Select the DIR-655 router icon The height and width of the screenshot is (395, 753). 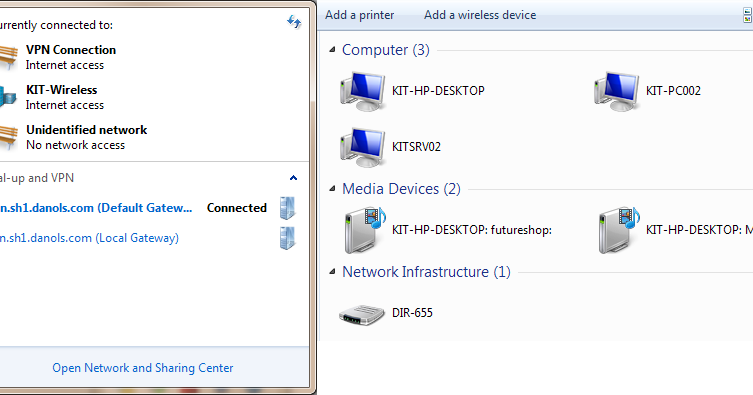[x=362, y=314]
